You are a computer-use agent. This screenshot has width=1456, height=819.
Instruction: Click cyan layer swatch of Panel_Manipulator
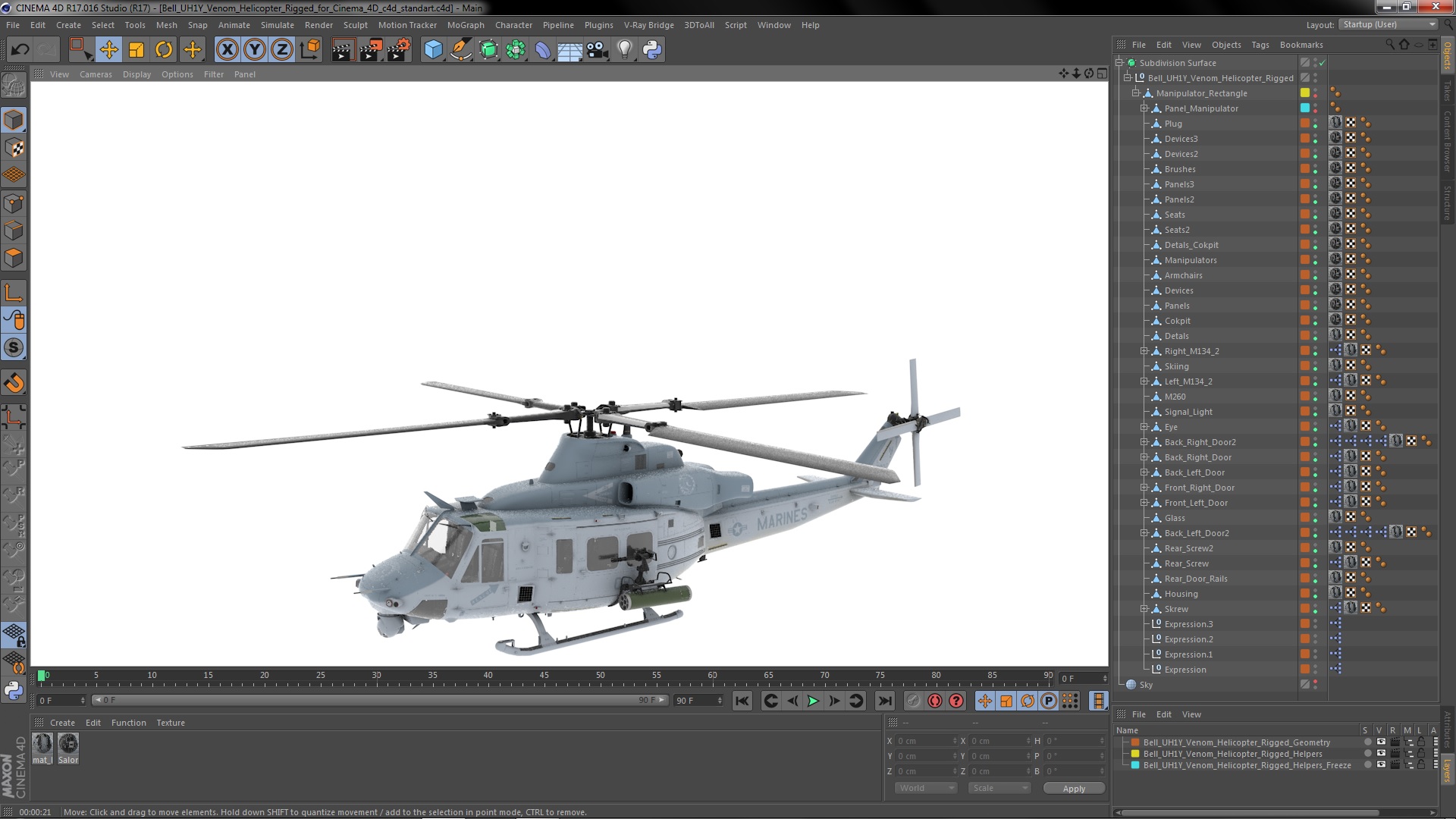coord(1305,108)
